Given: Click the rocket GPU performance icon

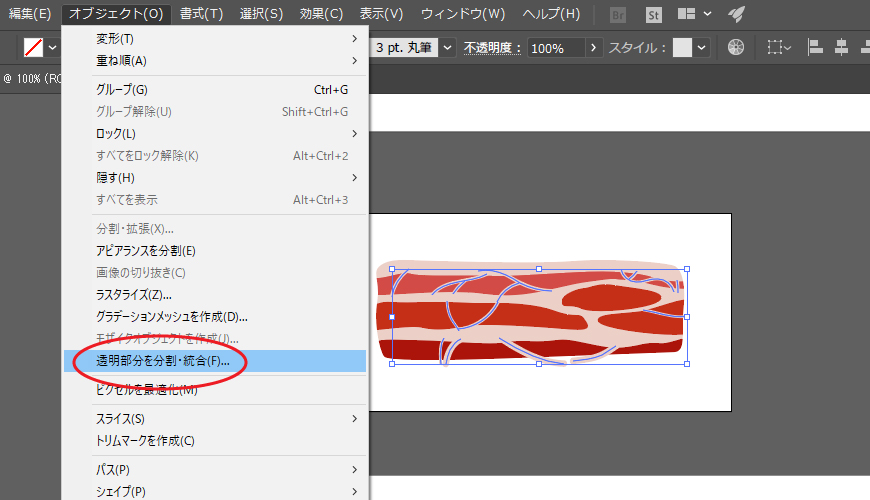Looking at the screenshot, I should (x=736, y=14).
